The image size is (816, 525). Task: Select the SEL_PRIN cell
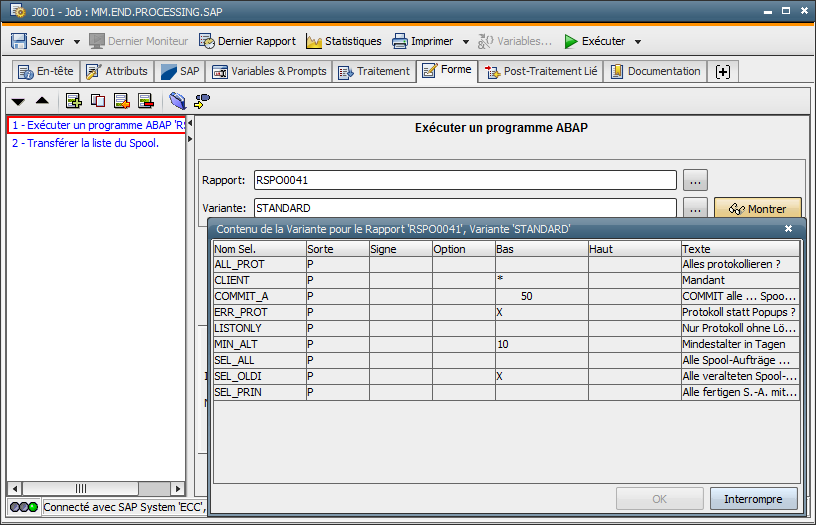(x=260, y=392)
